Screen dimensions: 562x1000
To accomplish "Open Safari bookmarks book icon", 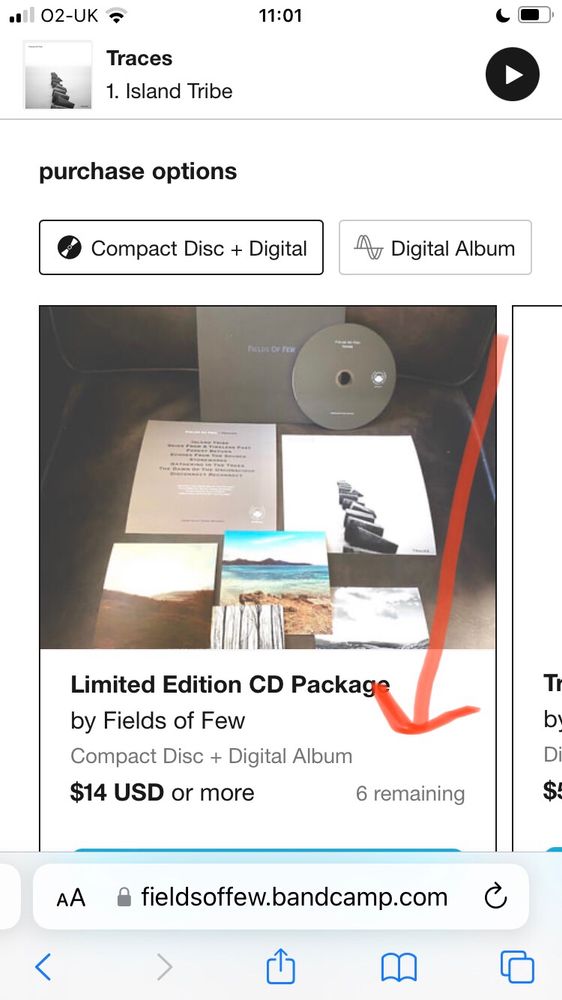I will 399,967.
